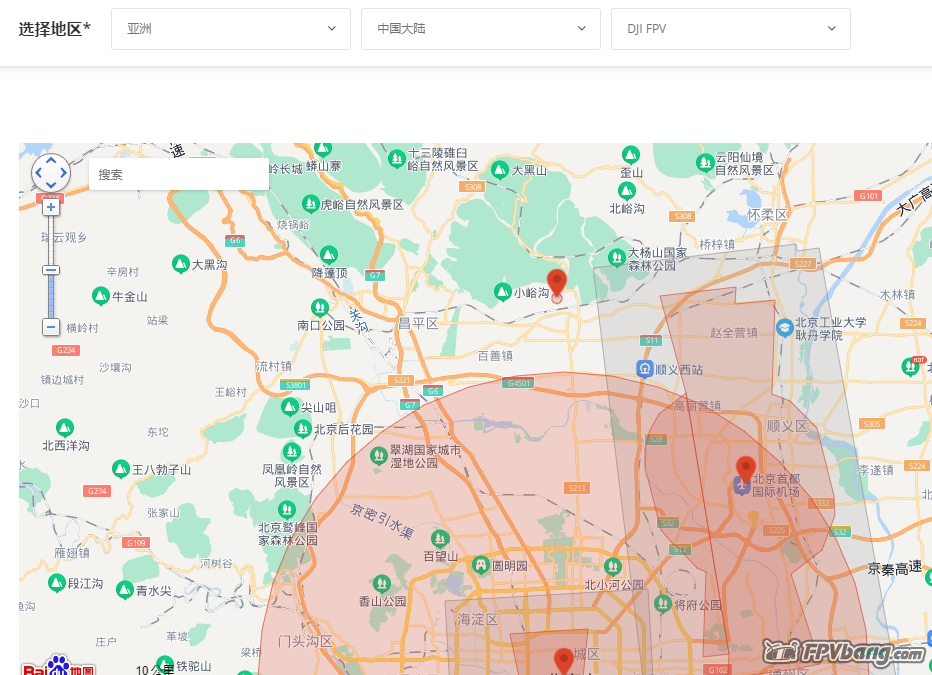Click the 顺义区 district label

point(788,426)
